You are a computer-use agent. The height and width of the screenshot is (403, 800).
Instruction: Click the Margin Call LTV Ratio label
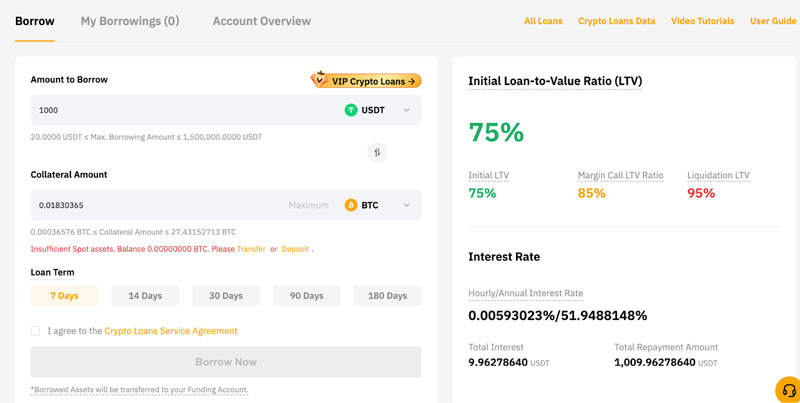(x=620, y=175)
